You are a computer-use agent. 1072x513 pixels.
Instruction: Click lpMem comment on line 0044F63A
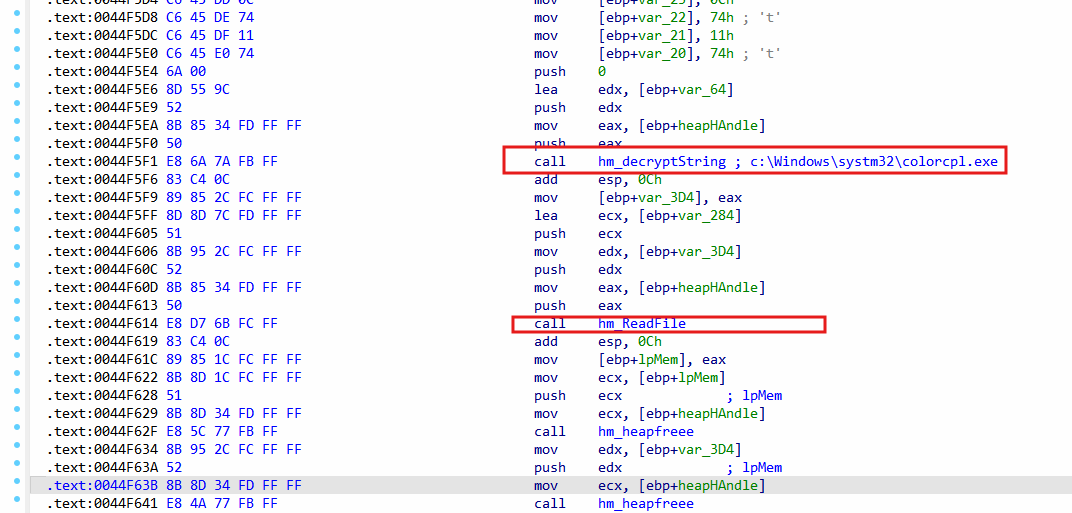[x=755, y=468]
